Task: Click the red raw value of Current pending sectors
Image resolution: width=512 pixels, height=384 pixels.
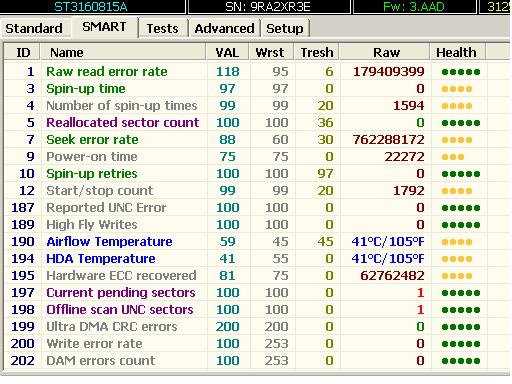Action: tap(420, 292)
